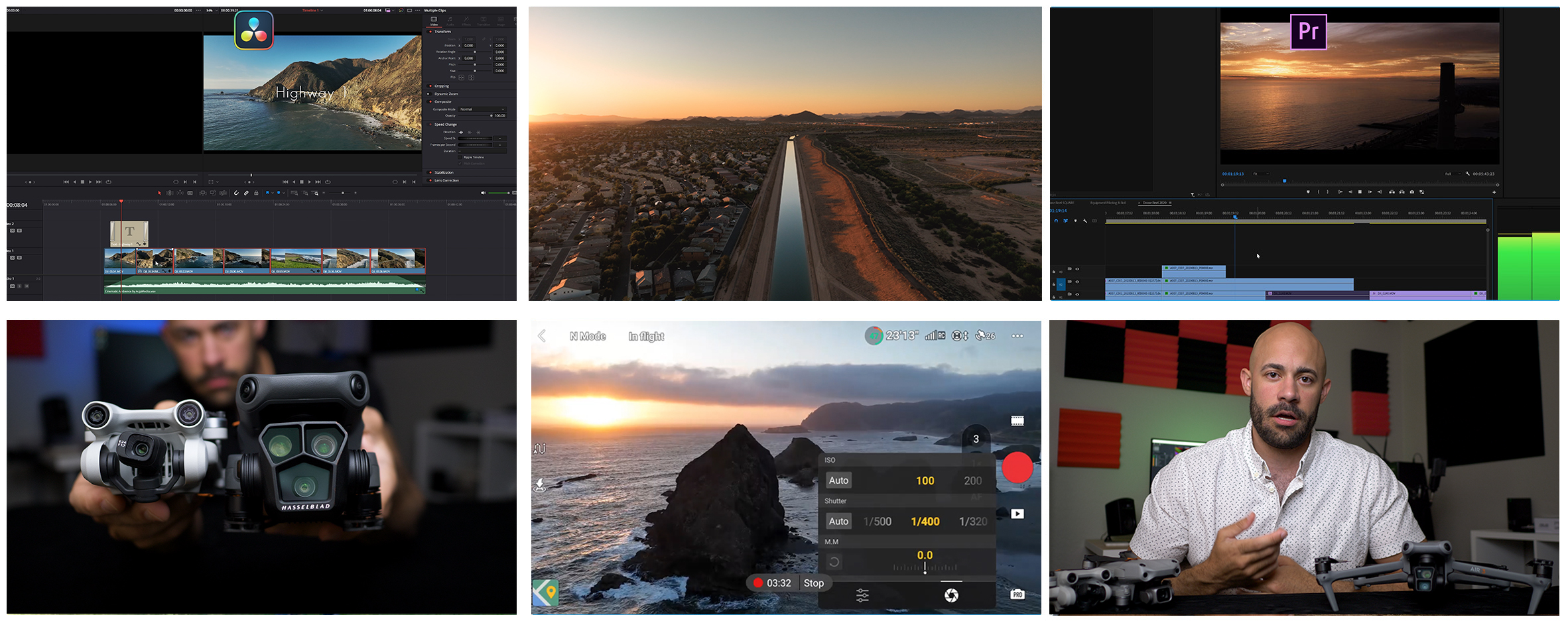Select Shutter Auto button in DJI panel
Viewport: 1568px width, 623px height.
[x=838, y=522]
